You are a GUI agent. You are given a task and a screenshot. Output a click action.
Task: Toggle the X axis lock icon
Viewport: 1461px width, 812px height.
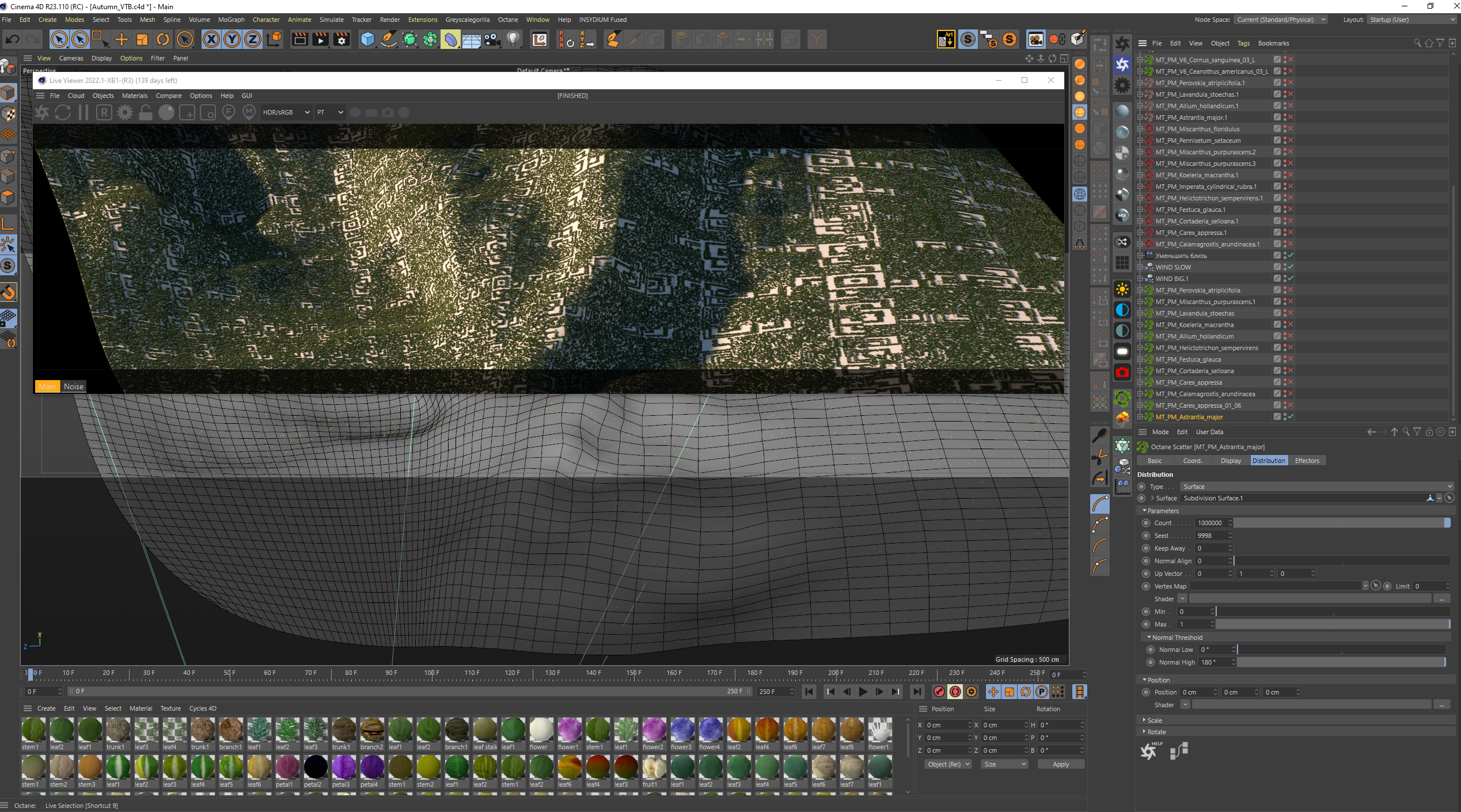(x=211, y=39)
